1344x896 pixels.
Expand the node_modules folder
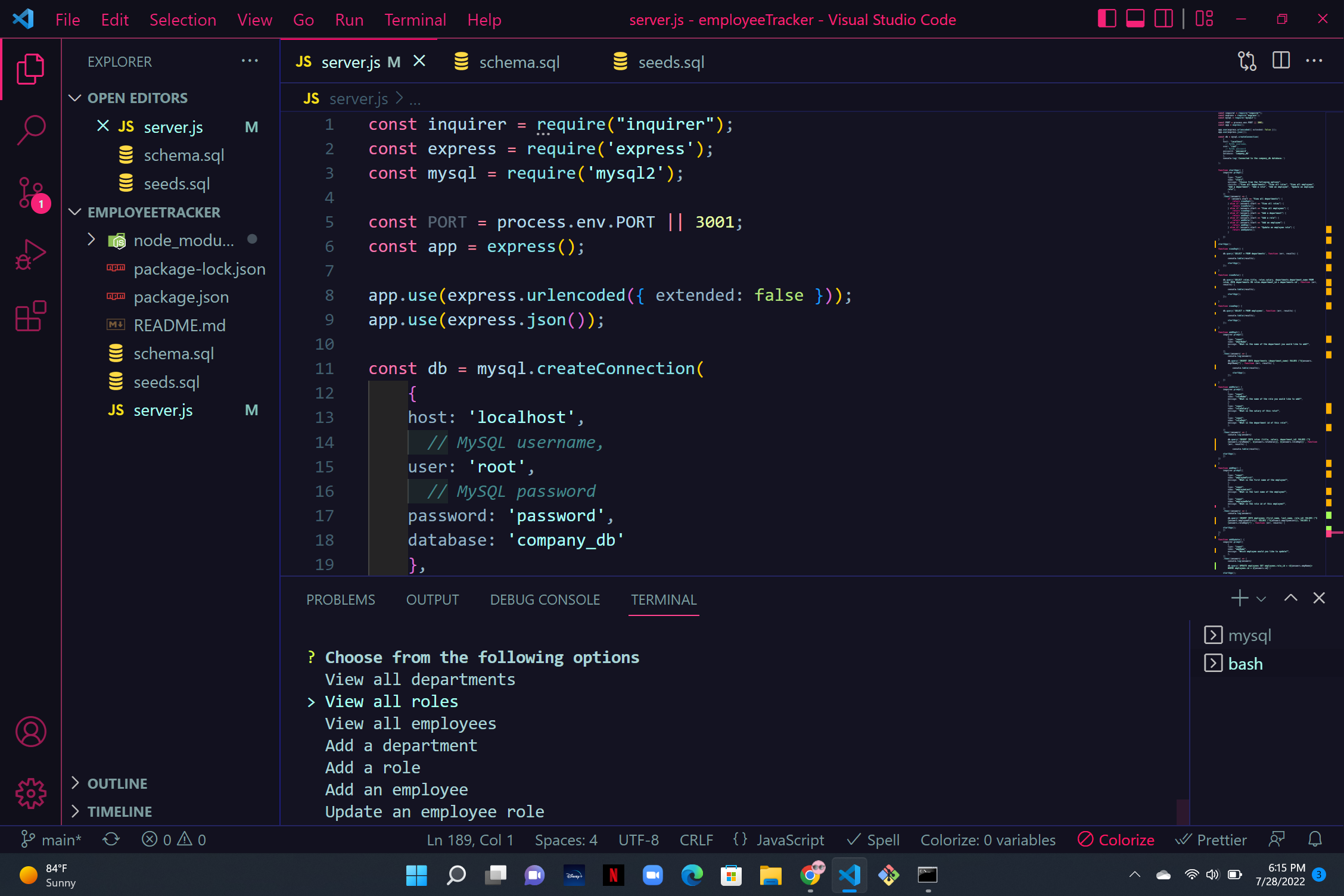pyautogui.click(x=91, y=239)
